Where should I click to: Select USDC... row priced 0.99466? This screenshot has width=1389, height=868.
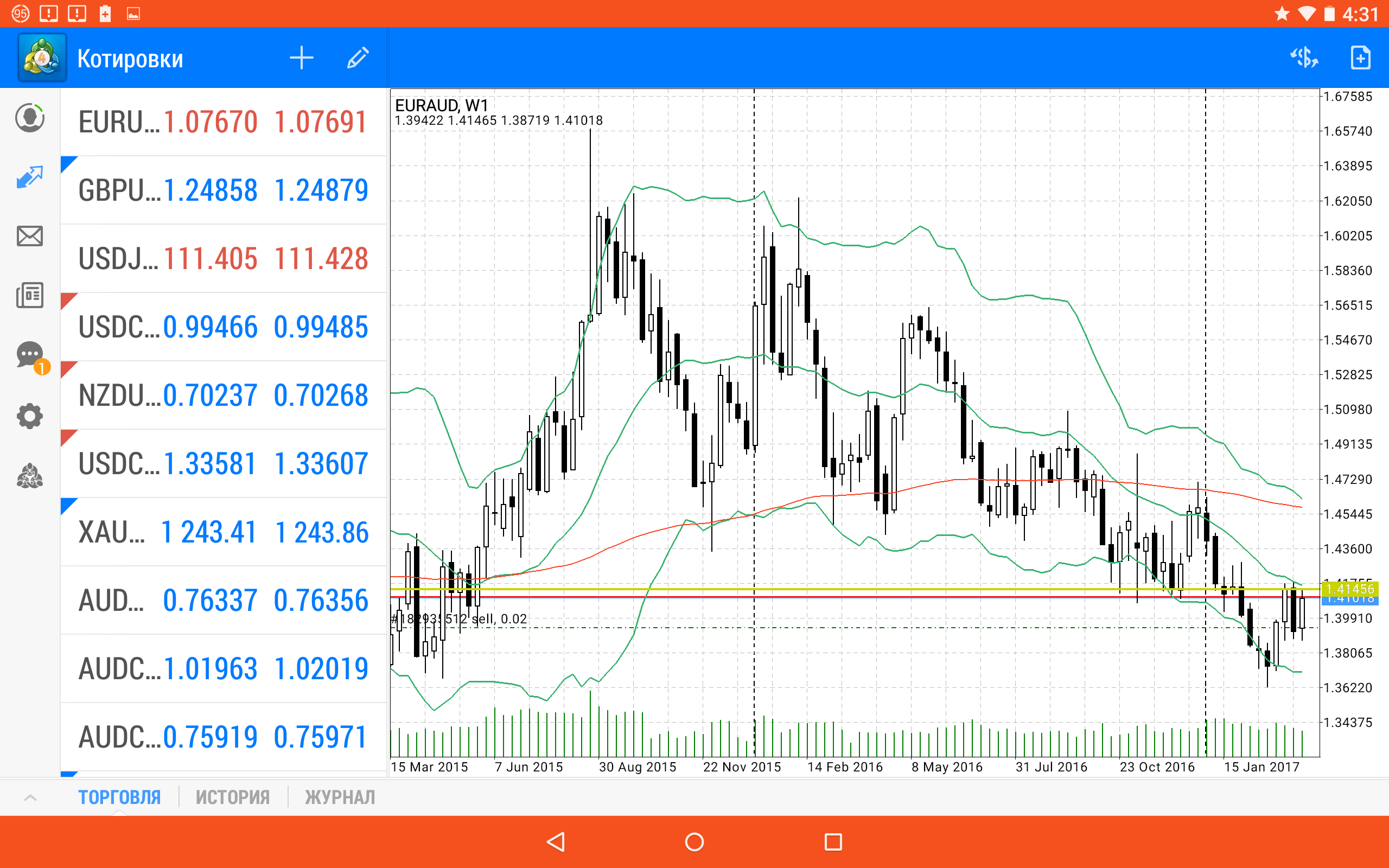224,327
